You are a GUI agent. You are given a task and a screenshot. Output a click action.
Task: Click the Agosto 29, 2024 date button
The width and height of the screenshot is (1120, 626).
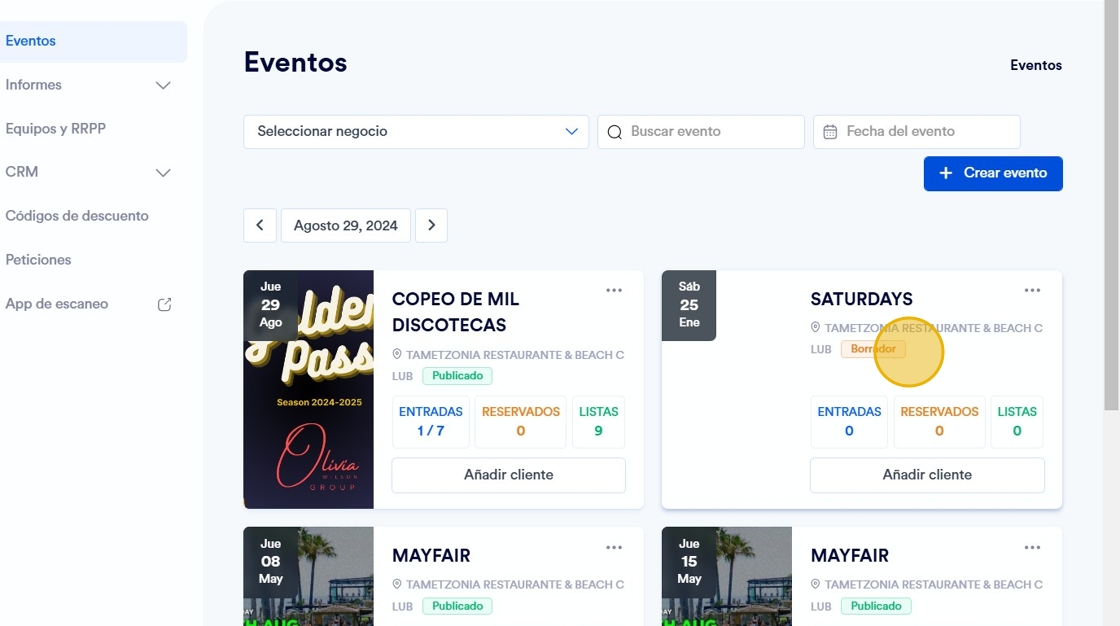pos(346,226)
